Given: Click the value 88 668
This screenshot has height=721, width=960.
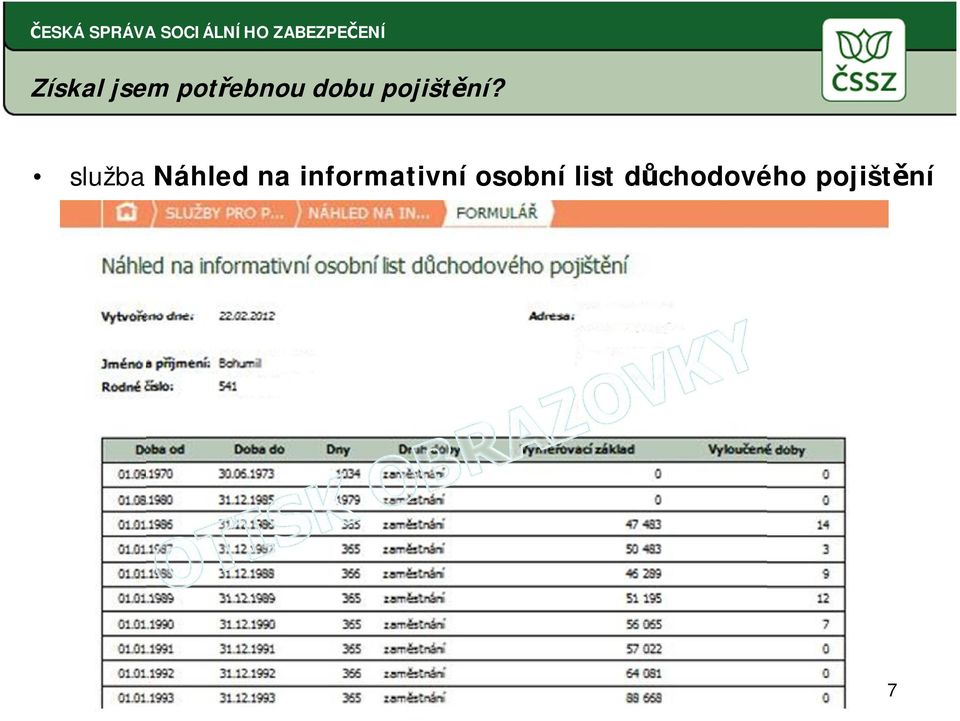Looking at the screenshot, I should pyautogui.click(x=644, y=698).
